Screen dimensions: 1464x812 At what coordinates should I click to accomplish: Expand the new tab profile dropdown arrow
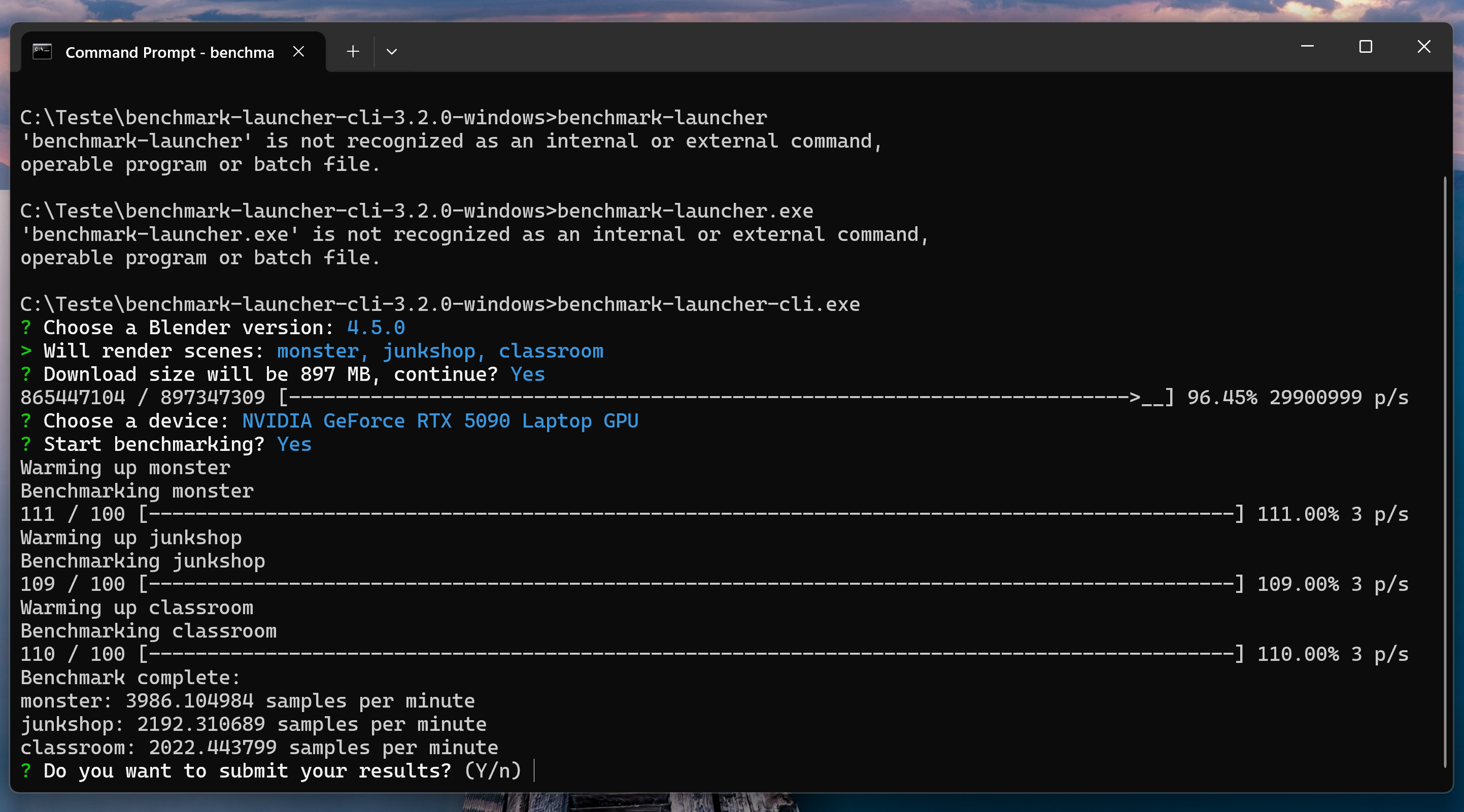pos(392,52)
